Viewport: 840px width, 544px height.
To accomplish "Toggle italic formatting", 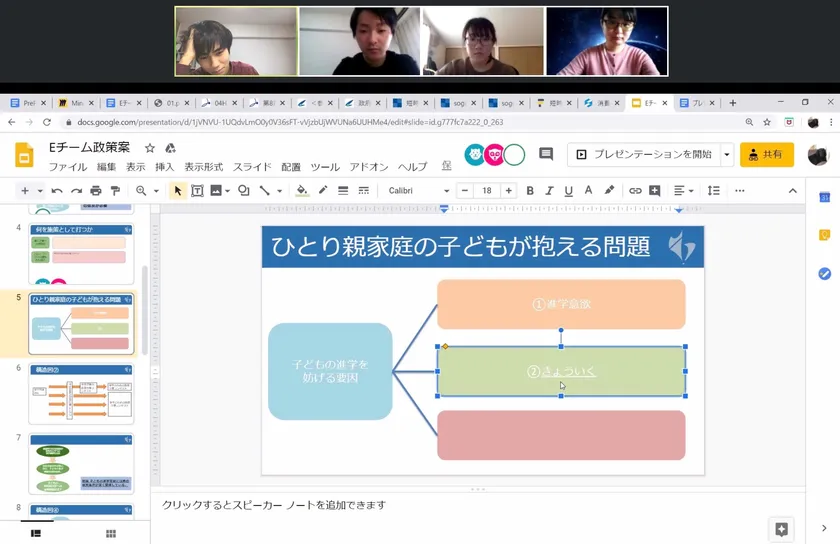I will tap(549, 190).
